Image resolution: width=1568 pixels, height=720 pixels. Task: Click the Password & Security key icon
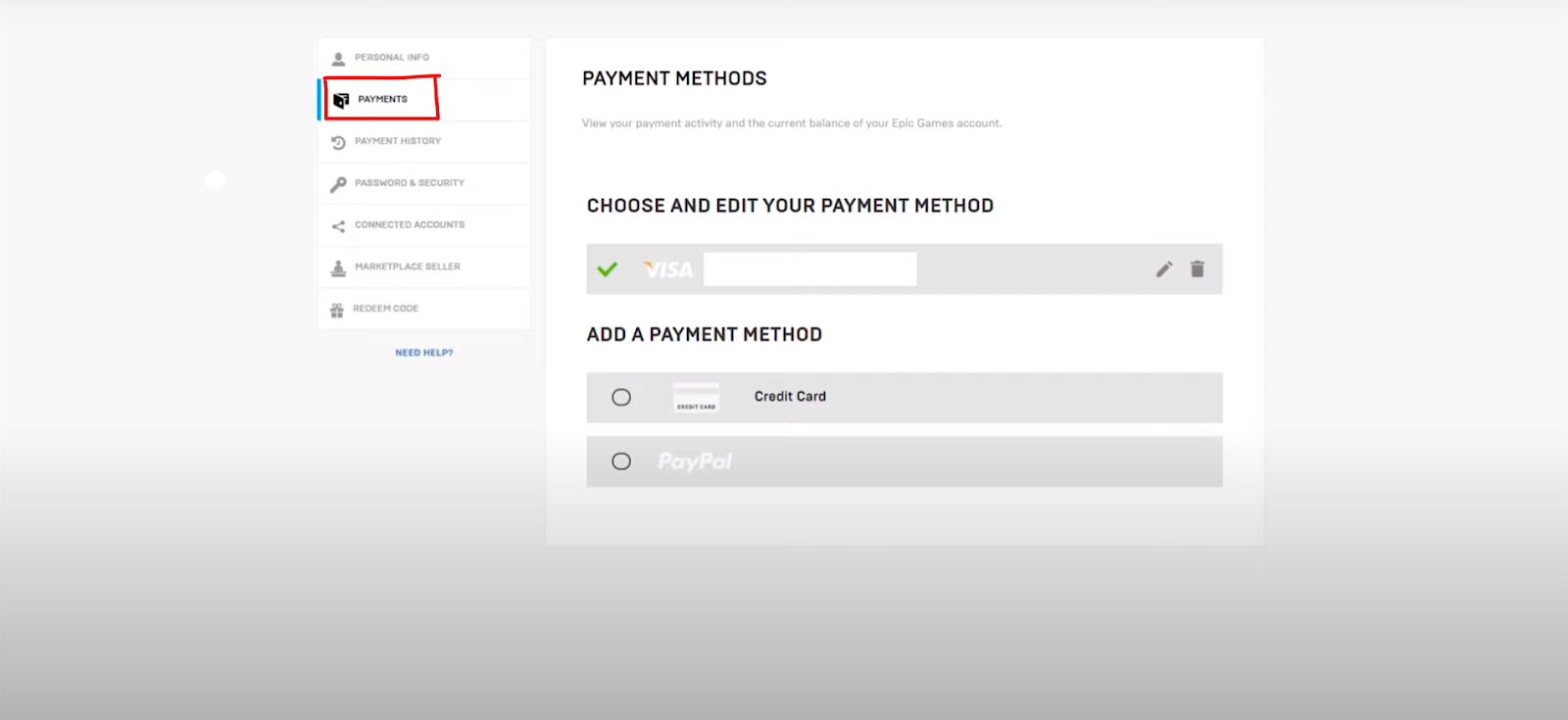[338, 184]
